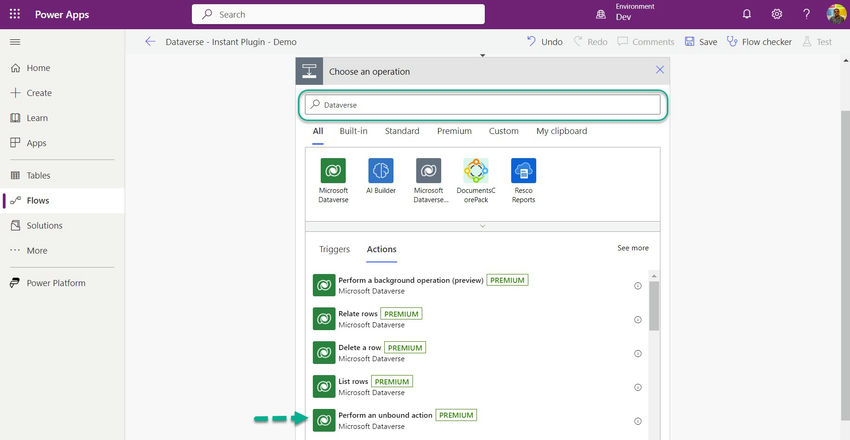Open the help question mark icon
850x440 pixels.
[x=807, y=14]
